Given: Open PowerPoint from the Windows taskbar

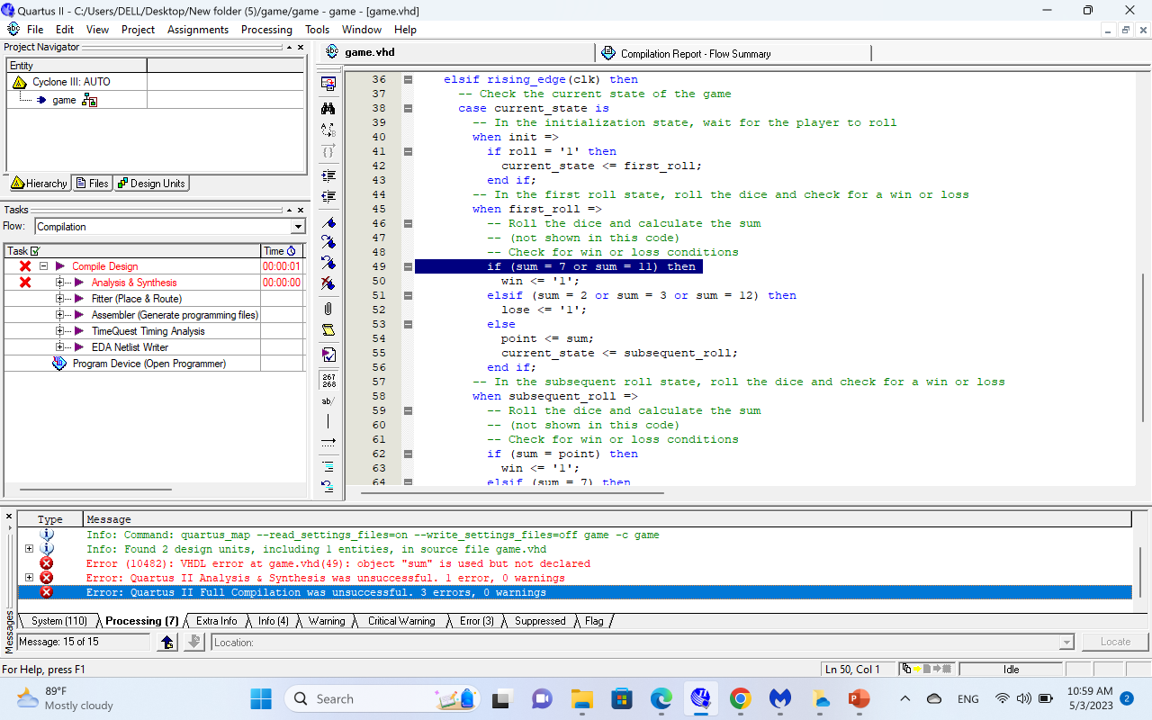Looking at the screenshot, I should tap(858, 699).
